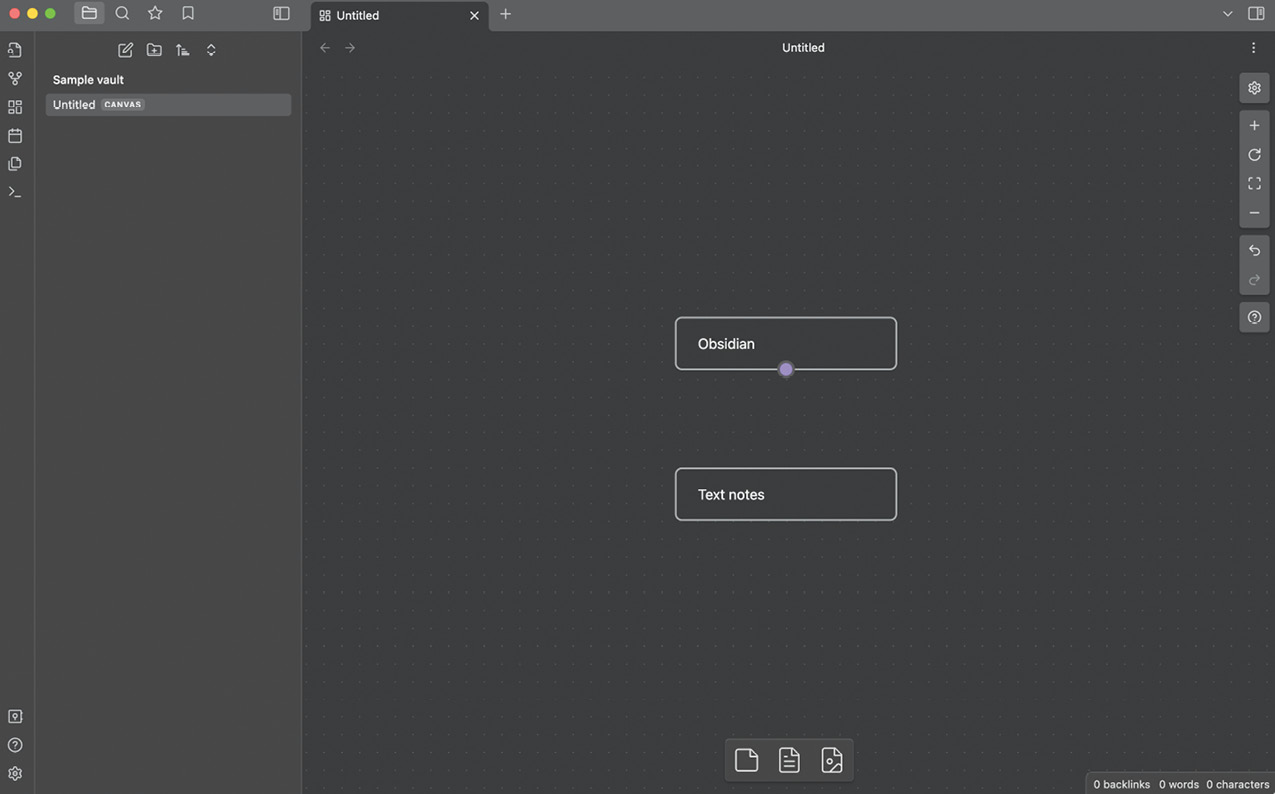1275x794 pixels.
Task: Toggle the bookmarks pane
Action: 188,14
